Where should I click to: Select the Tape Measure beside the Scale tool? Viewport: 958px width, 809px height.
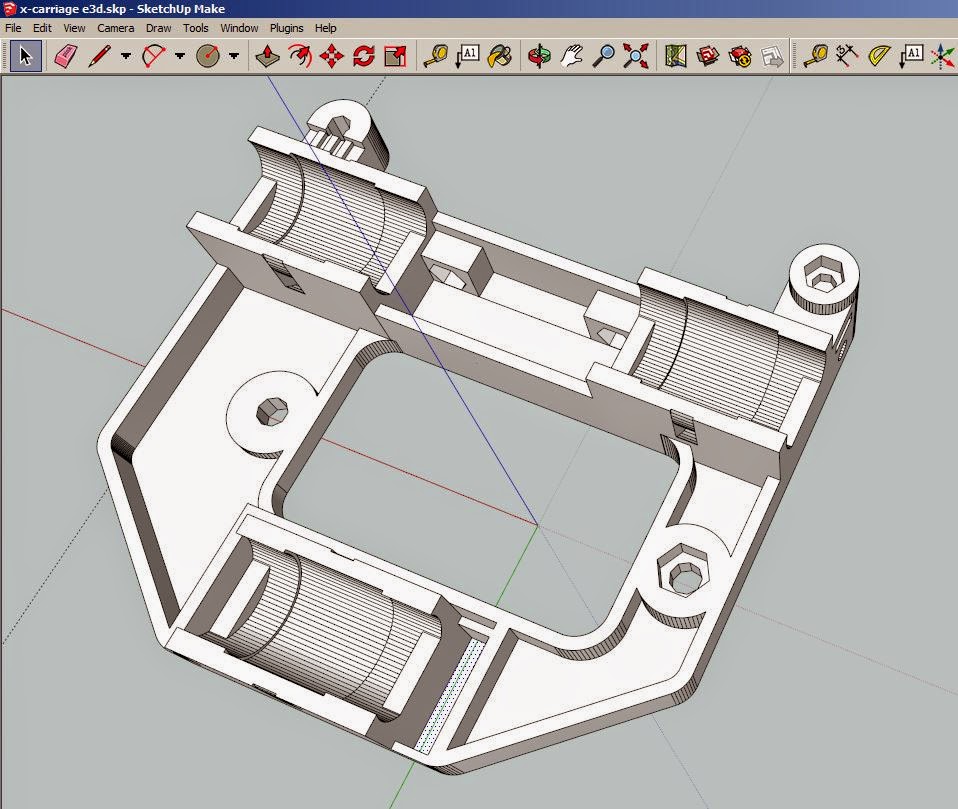[436, 56]
